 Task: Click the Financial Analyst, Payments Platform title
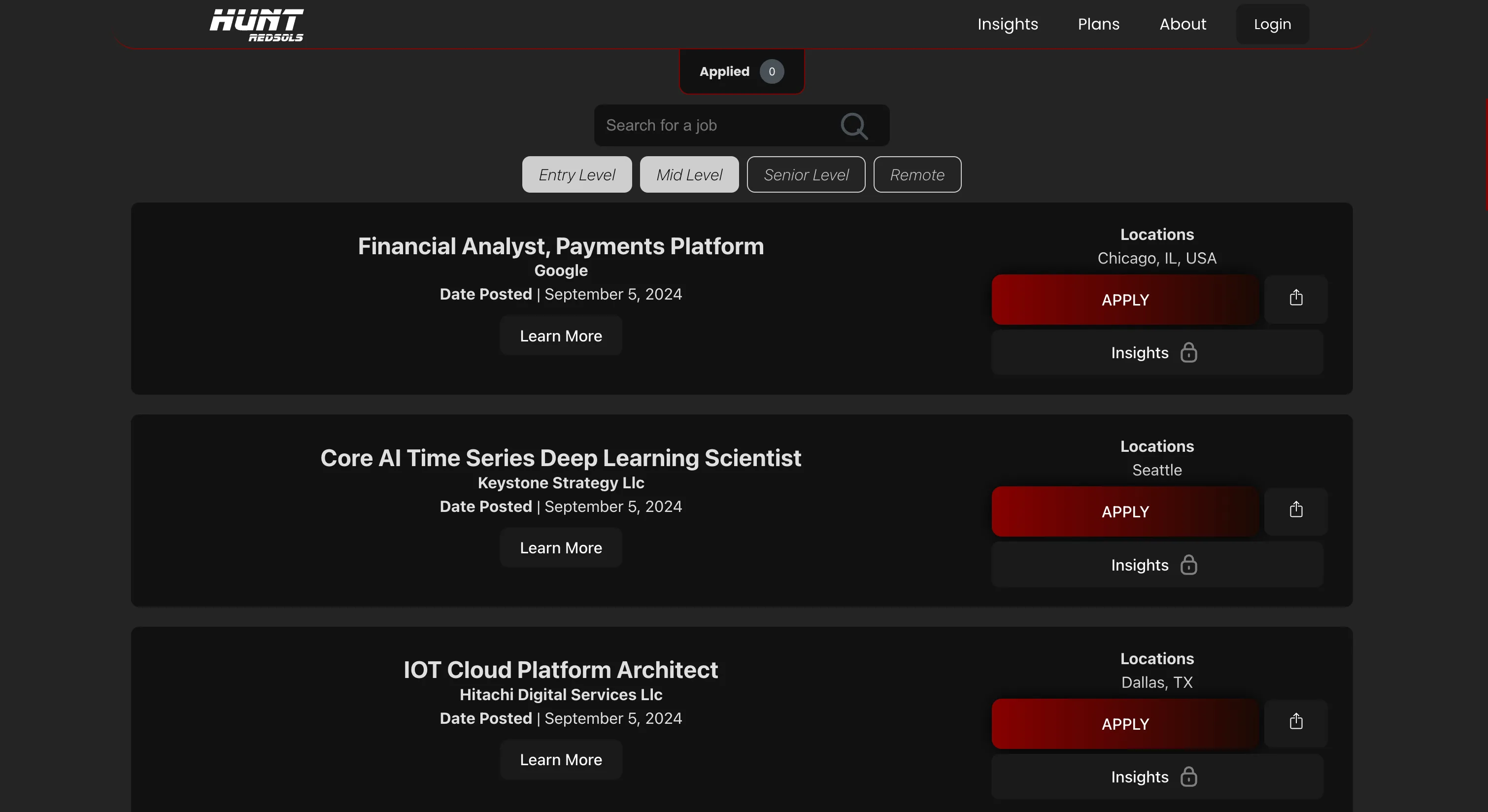[560, 246]
